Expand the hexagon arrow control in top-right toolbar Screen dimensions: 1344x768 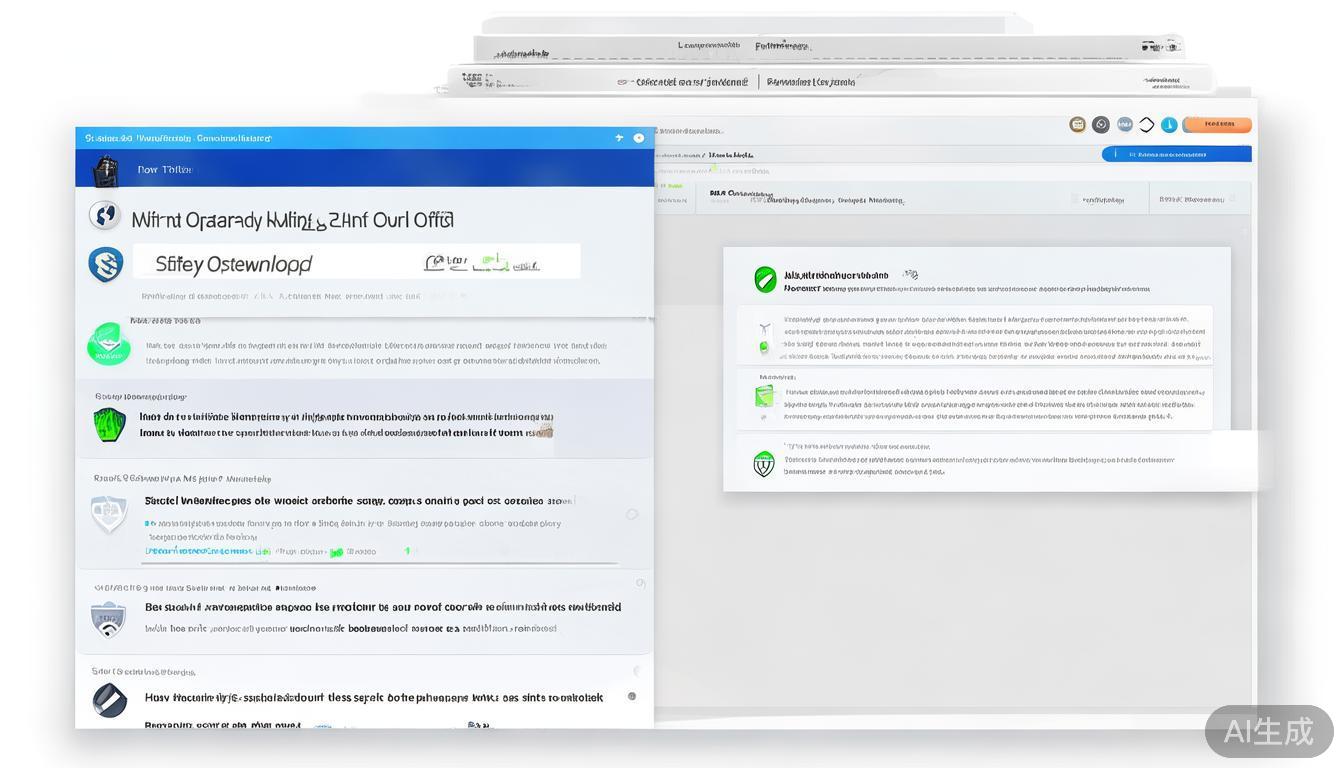pyautogui.click(x=1146, y=125)
